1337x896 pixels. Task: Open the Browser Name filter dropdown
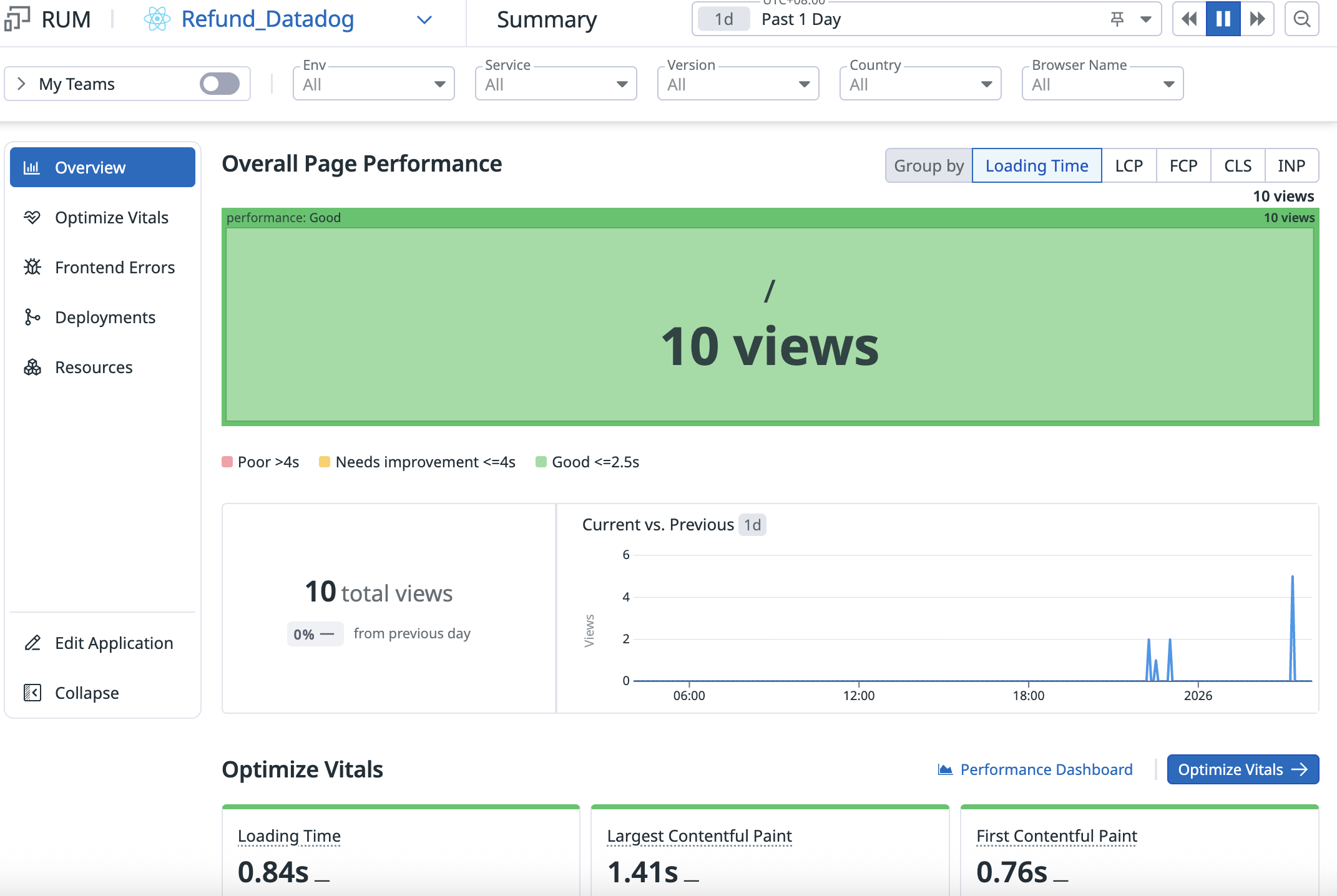pos(1102,84)
